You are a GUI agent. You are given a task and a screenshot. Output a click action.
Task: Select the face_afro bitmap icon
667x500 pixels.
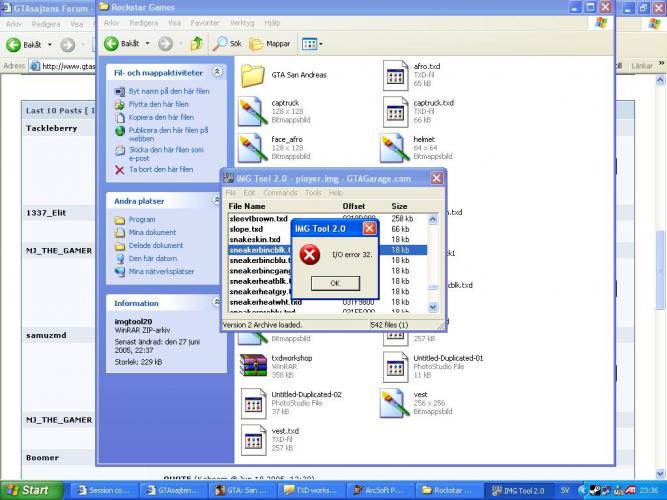pyautogui.click(x=250, y=147)
